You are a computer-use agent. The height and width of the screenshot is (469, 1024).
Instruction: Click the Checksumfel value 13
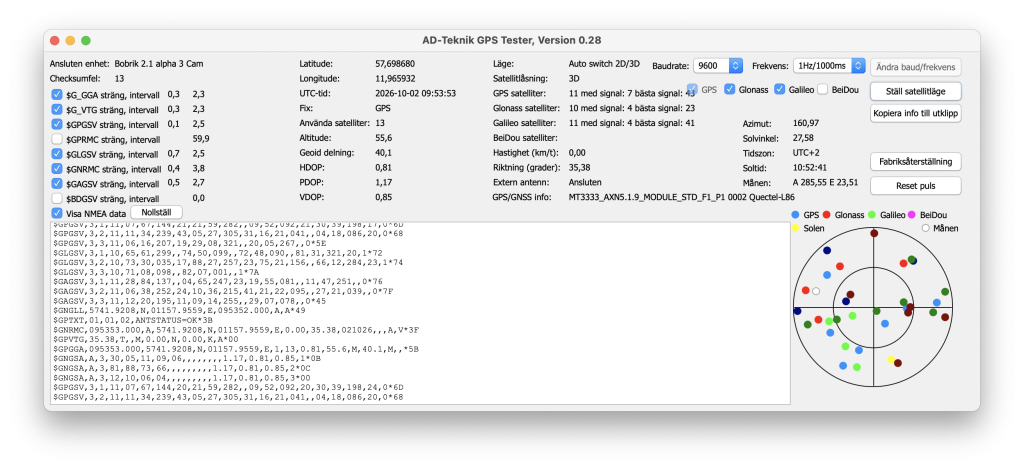tap(120, 78)
